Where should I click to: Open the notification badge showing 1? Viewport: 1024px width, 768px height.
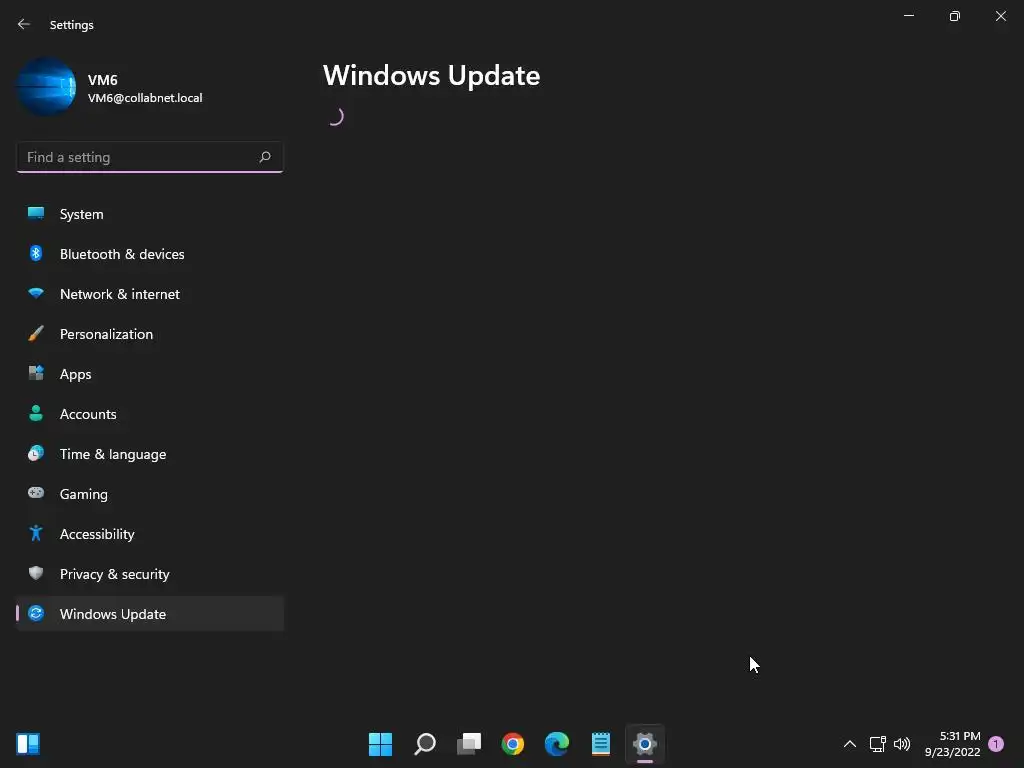pyautogui.click(x=996, y=744)
